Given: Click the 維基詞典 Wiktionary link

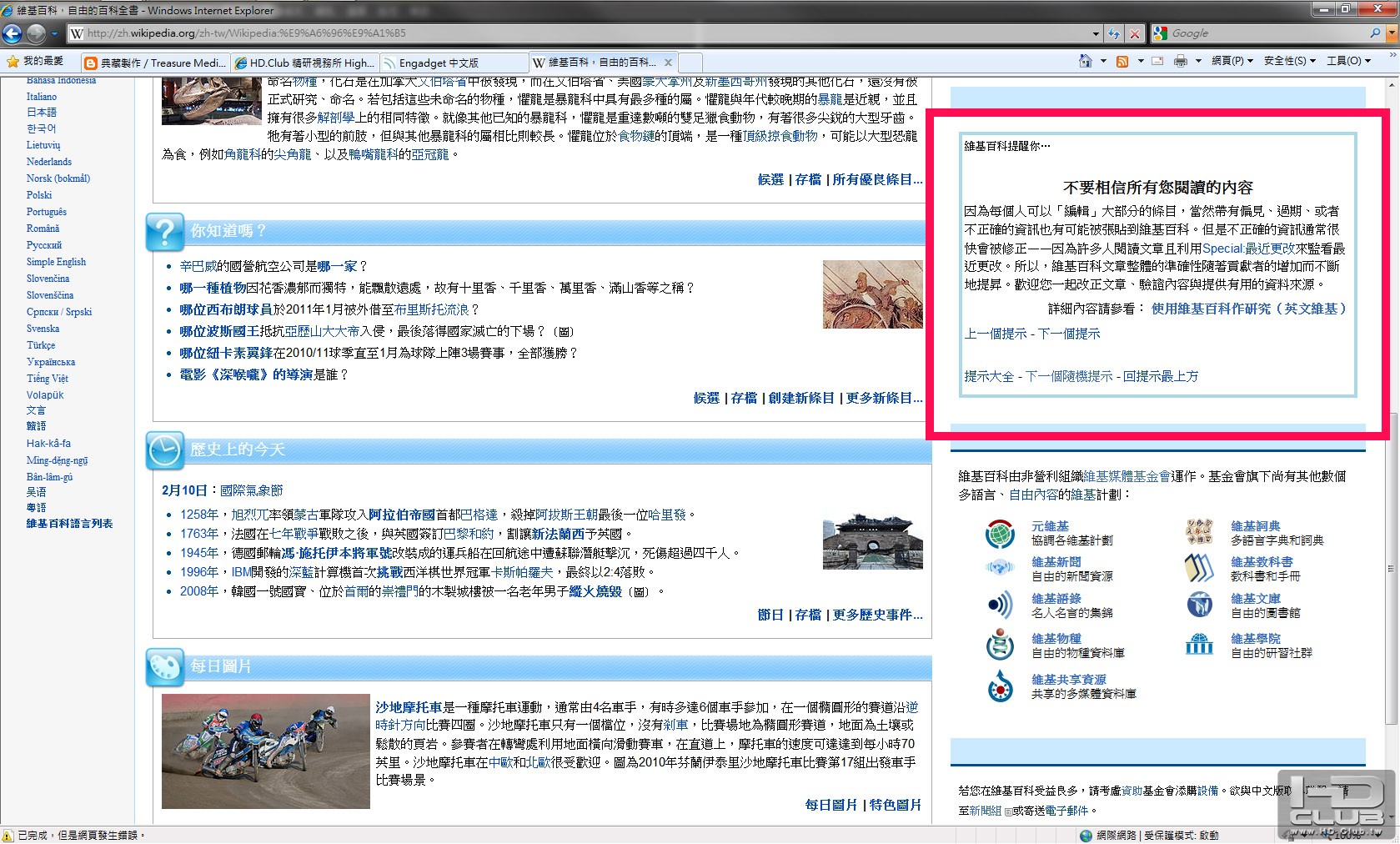Looking at the screenshot, I should [1255, 526].
